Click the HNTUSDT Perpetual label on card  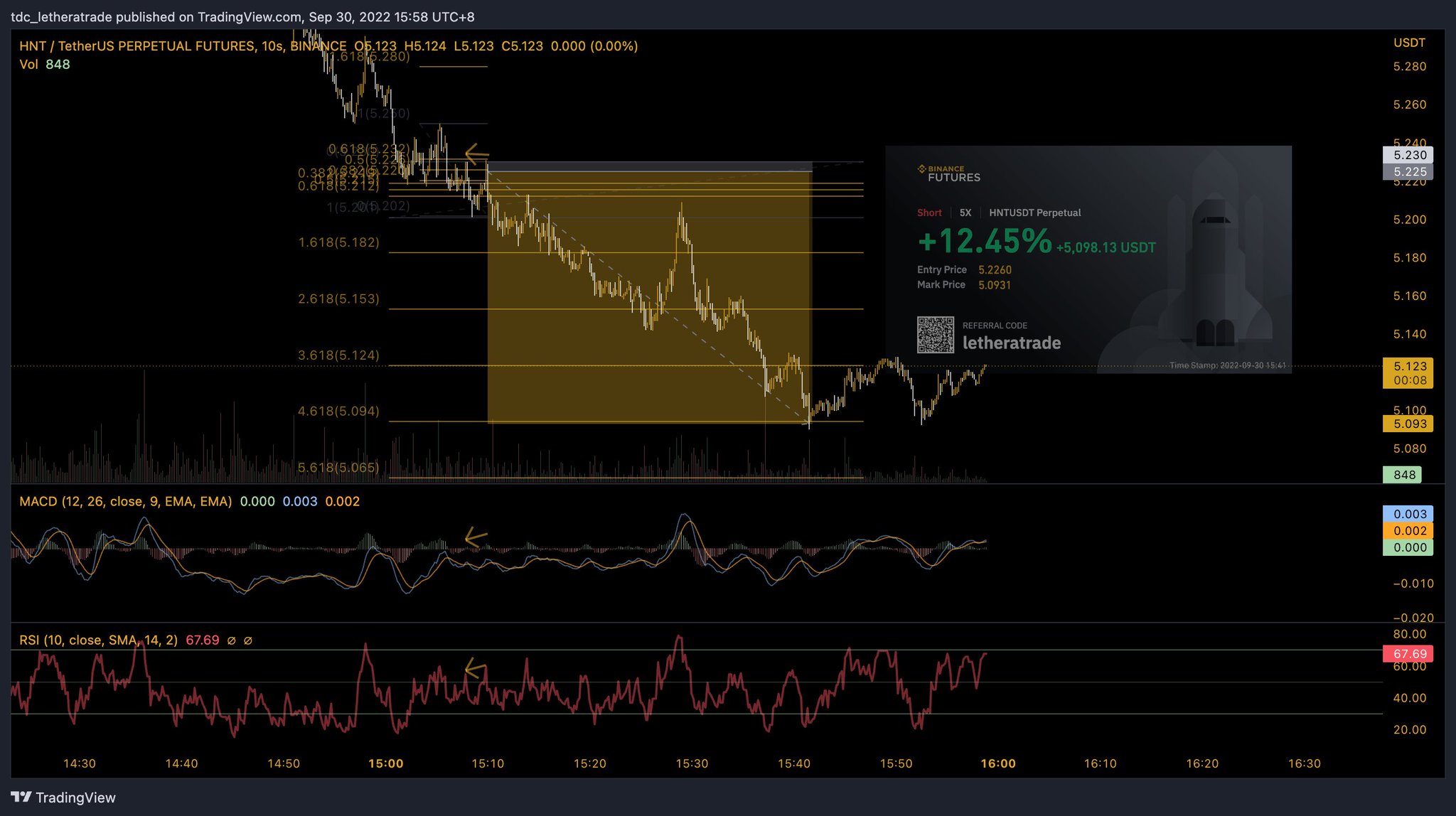click(x=1034, y=213)
